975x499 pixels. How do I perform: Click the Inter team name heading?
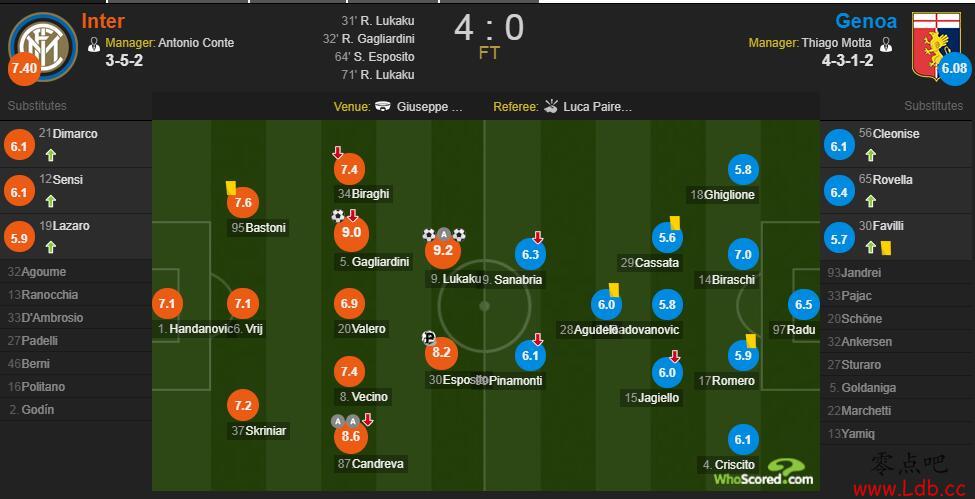click(103, 21)
